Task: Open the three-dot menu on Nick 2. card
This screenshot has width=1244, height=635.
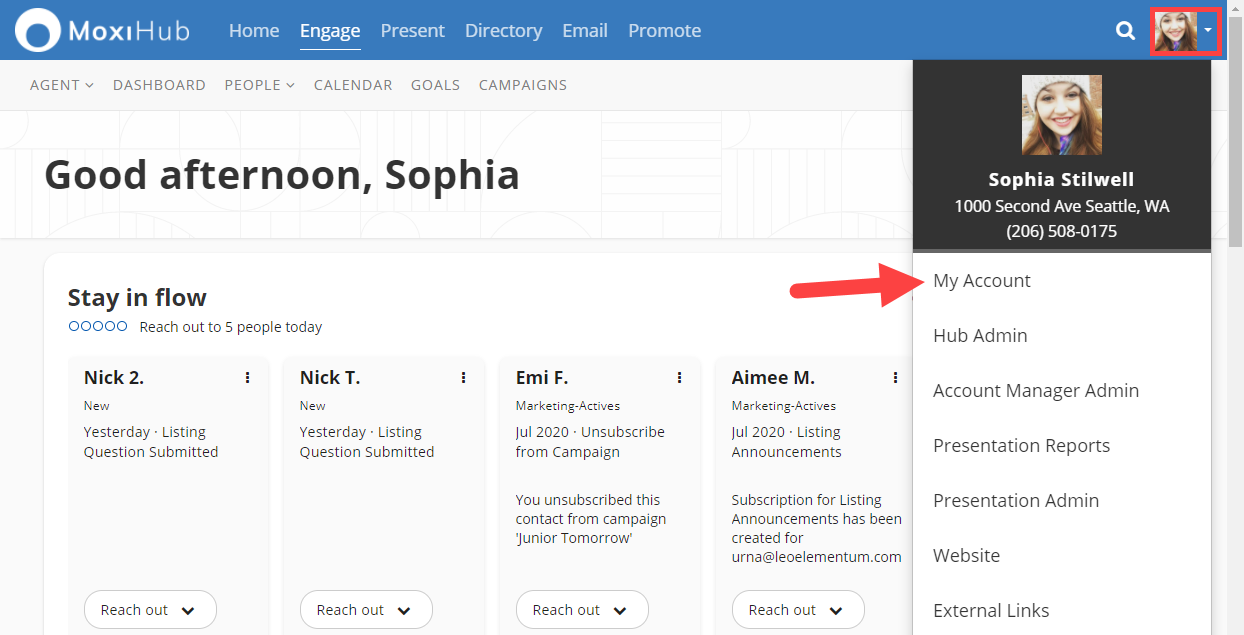Action: coord(247,378)
